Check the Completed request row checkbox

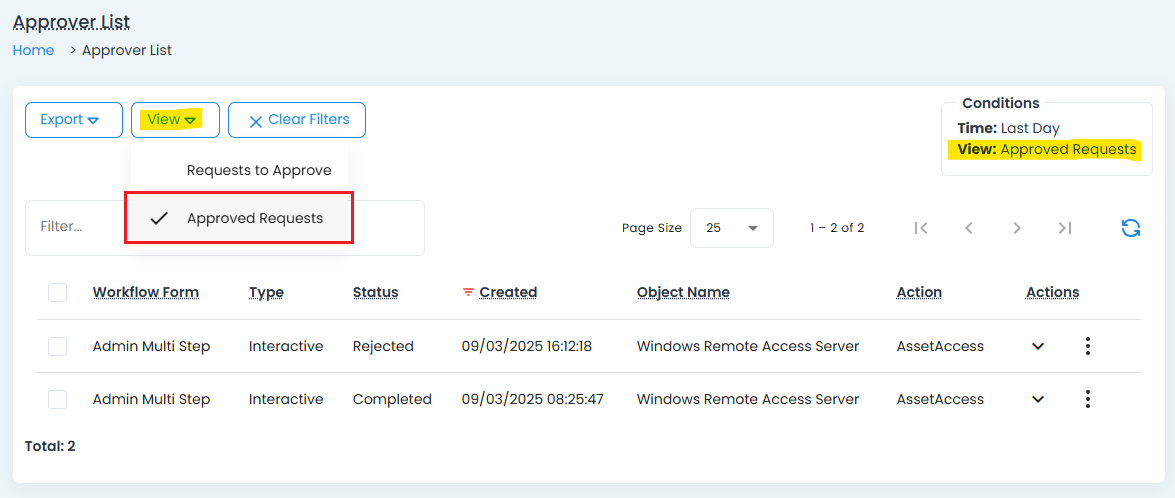tap(58, 399)
